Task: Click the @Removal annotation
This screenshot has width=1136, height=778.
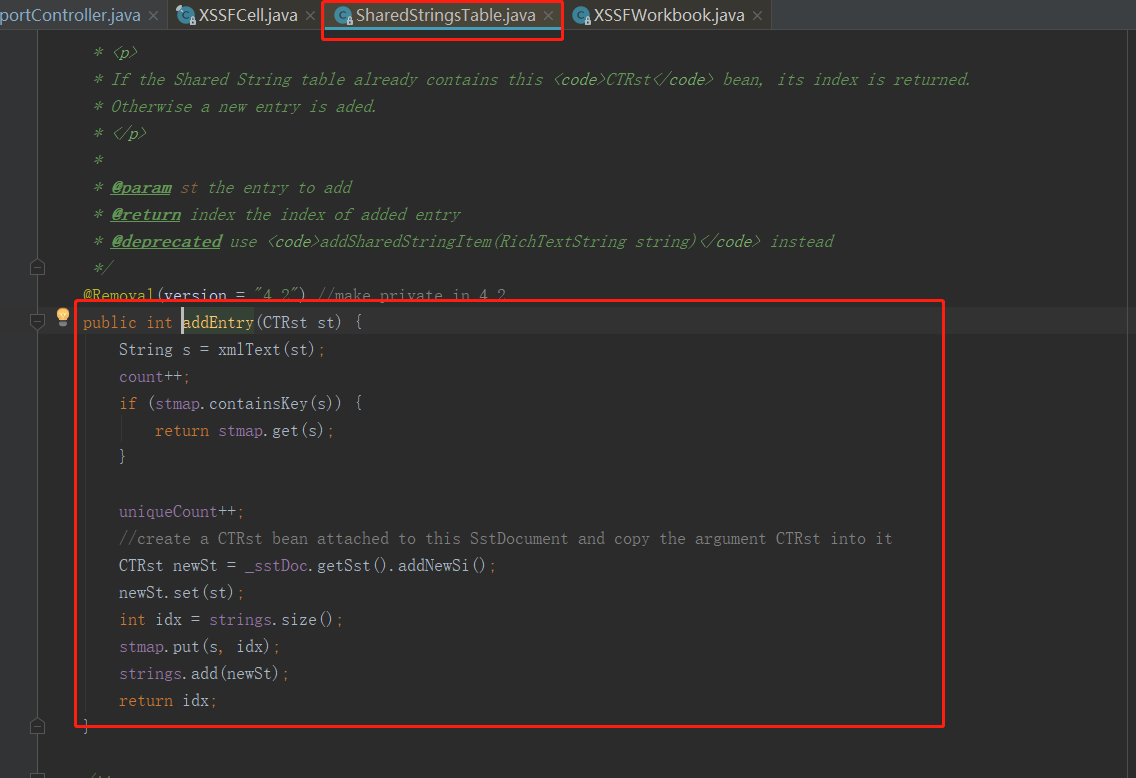Action: coord(118,295)
